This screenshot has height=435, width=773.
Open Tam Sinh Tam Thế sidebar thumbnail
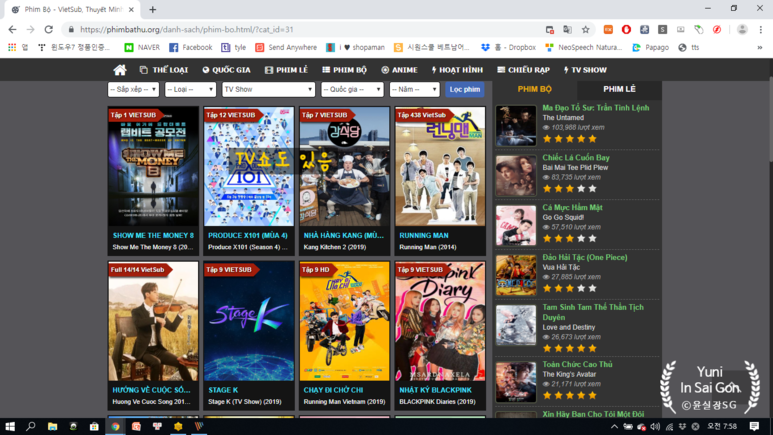coord(516,325)
